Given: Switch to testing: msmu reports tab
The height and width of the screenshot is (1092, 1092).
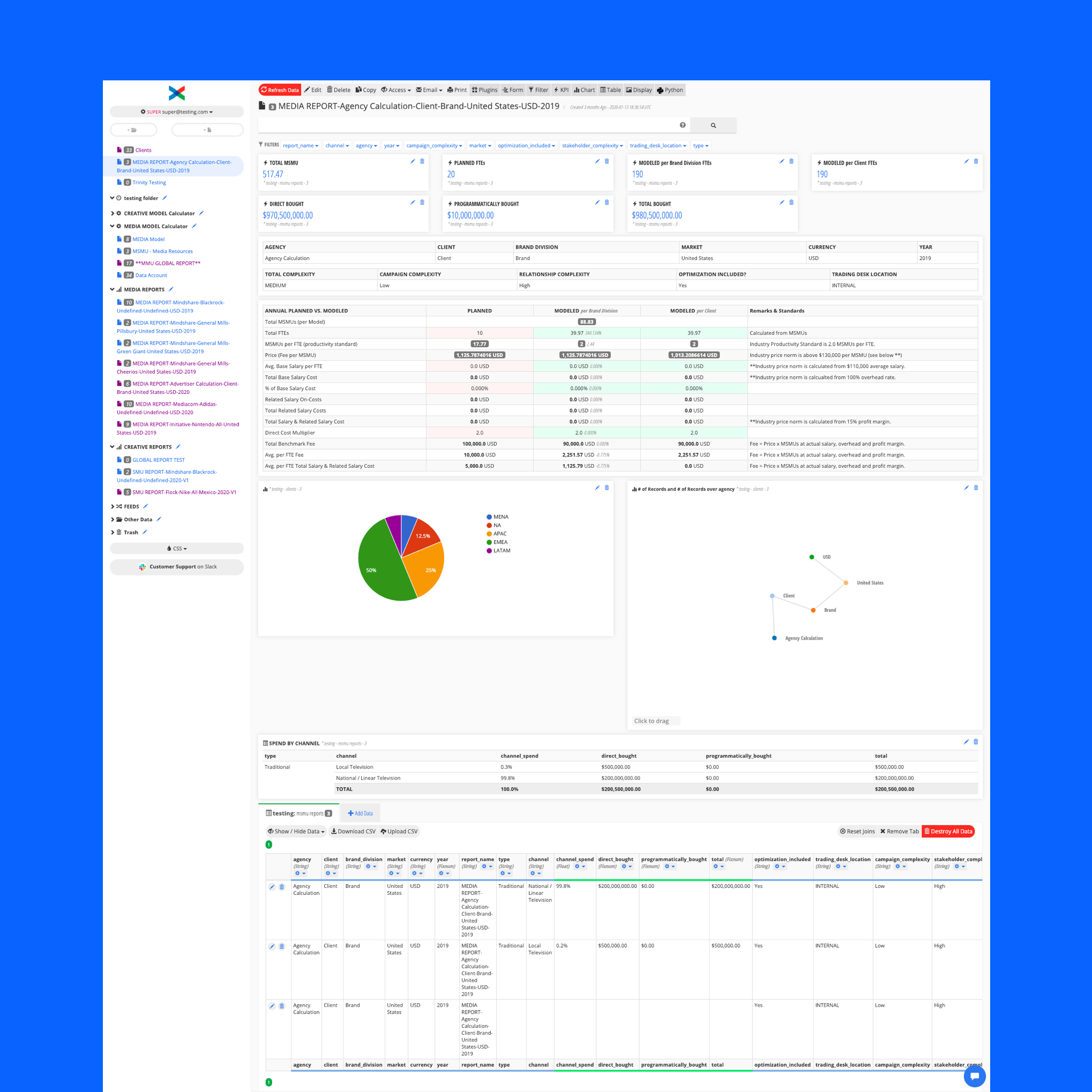Looking at the screenshot, I should [299, 813].
